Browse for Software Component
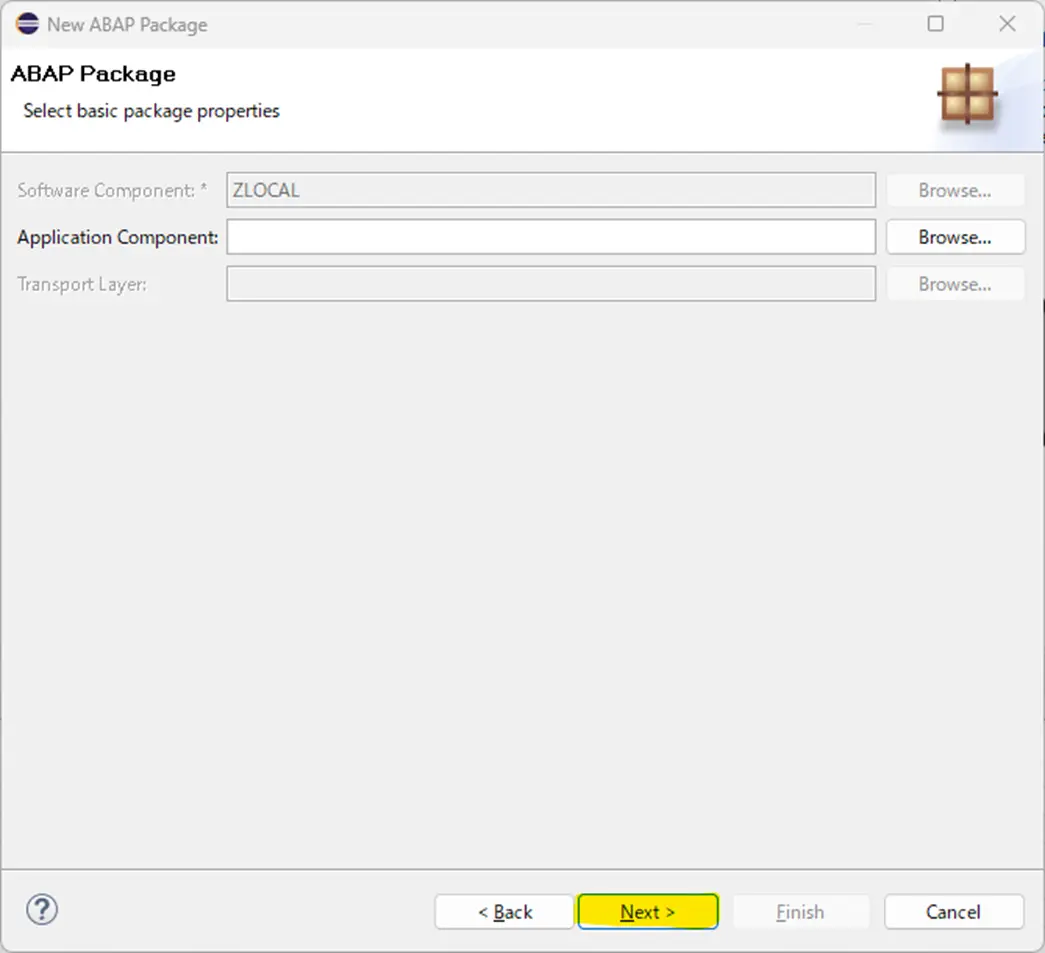Screen dimensions: 1045x953 click(955, 191)
